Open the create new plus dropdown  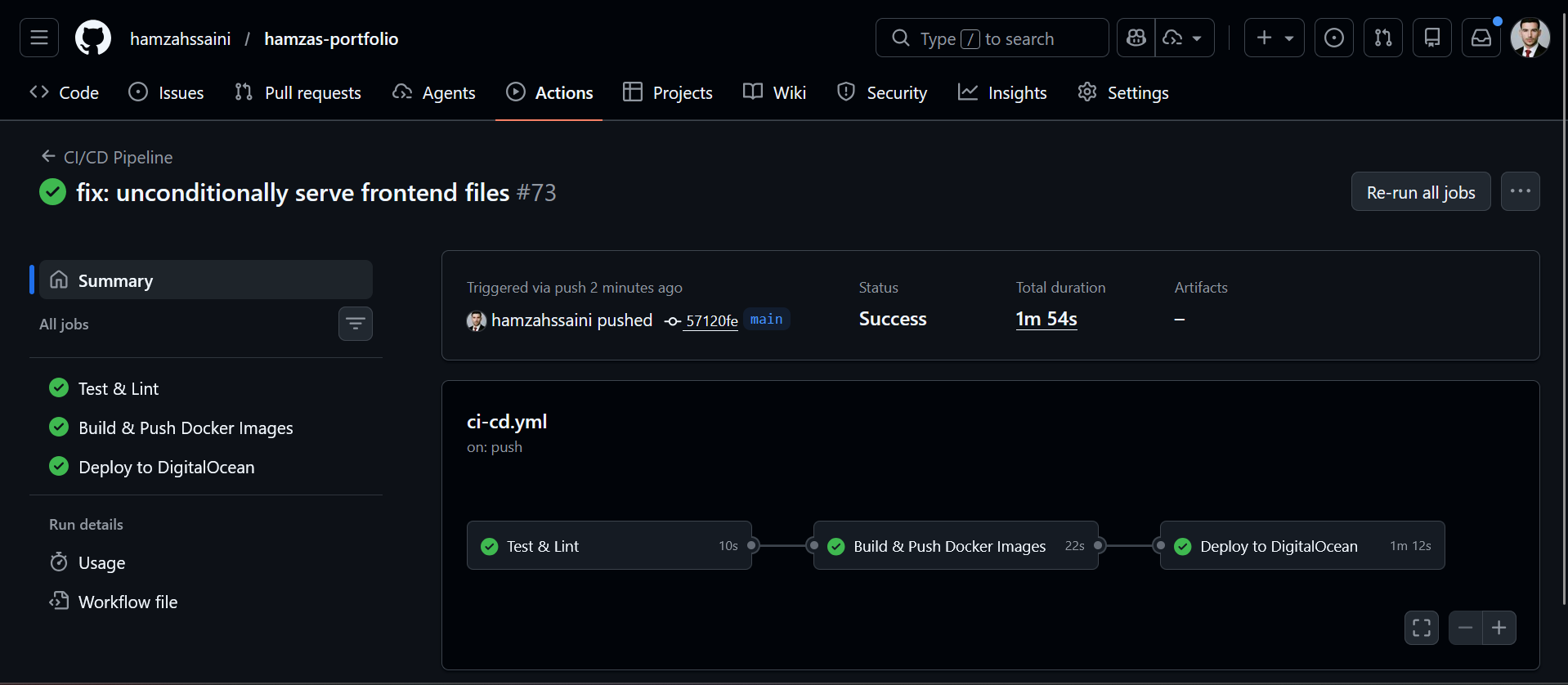(x=1275, y=38)
